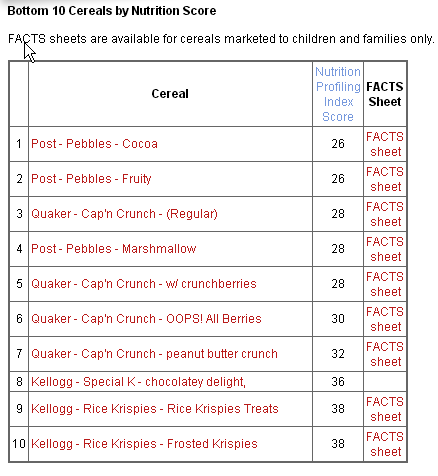Open Cap'n Crunch OOPS! All Berries link
The width and height of the screenshot is (438, 476).
tap(146, 319)
